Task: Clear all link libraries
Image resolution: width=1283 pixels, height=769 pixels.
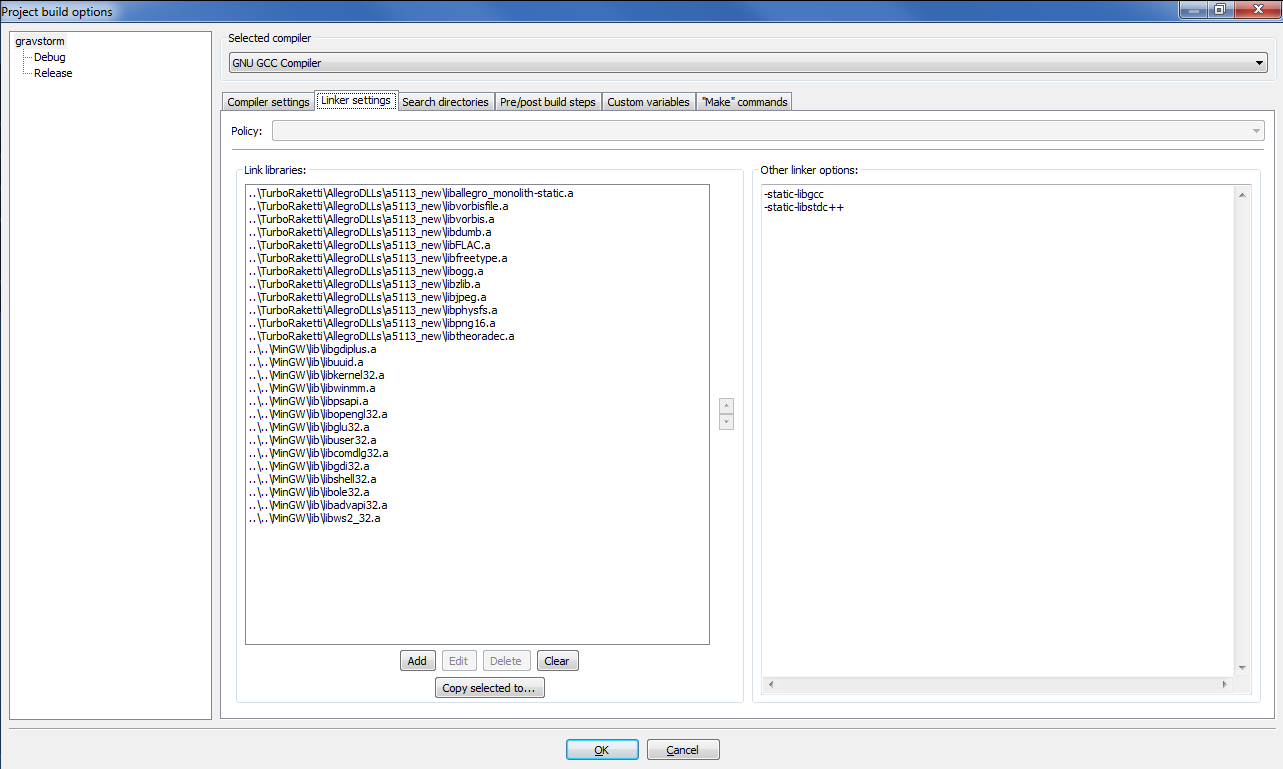Action: 557,661
